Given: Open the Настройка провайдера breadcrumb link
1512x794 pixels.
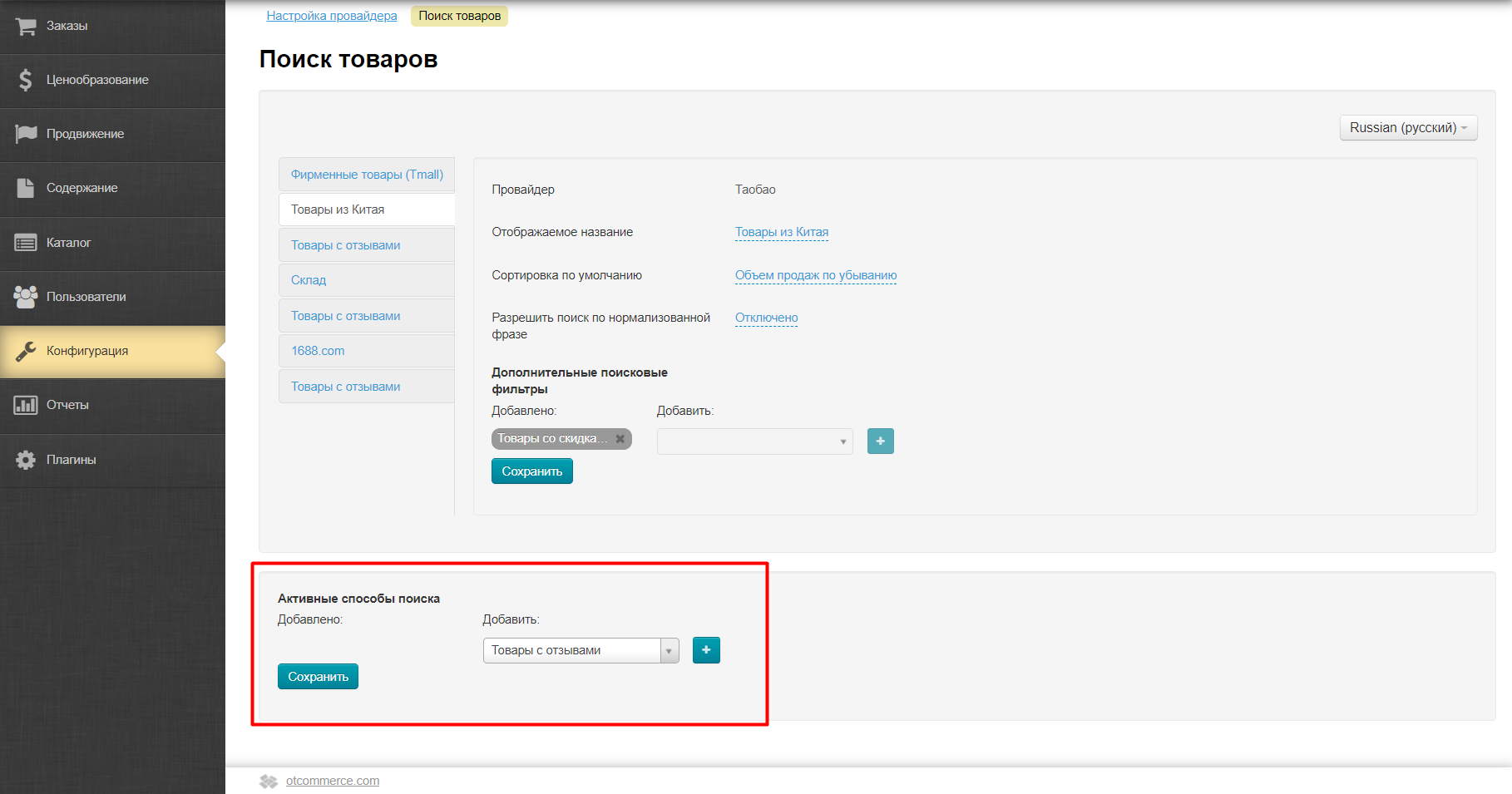Looking at the screenshot, I should pos(331,15).
